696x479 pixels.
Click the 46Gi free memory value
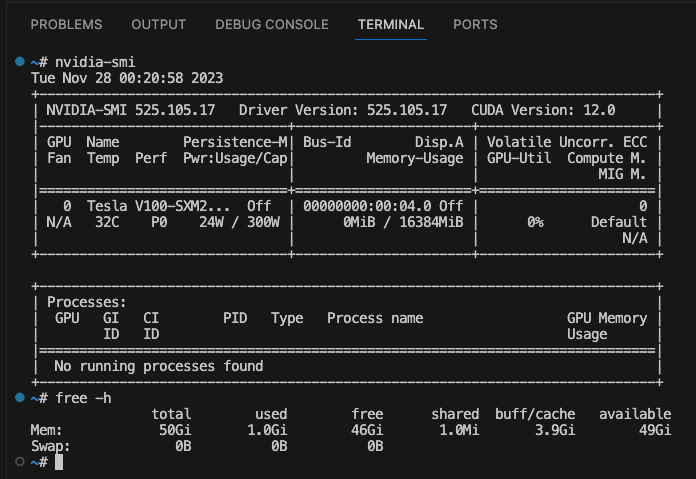[x=367, y=430]
